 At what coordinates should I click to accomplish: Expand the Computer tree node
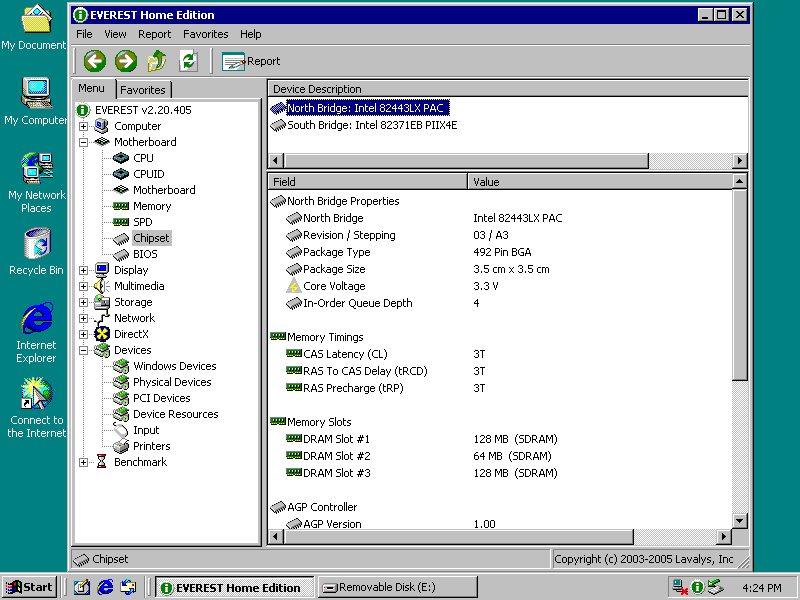(x=84, y=126)
